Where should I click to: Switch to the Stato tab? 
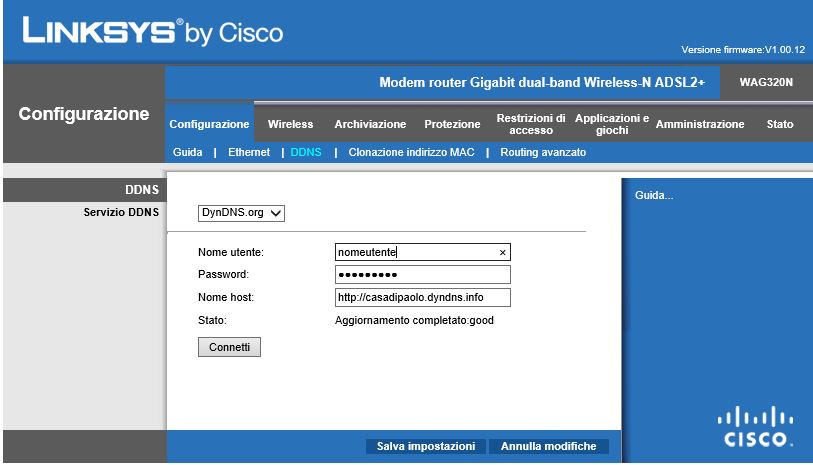click(780, 124)
